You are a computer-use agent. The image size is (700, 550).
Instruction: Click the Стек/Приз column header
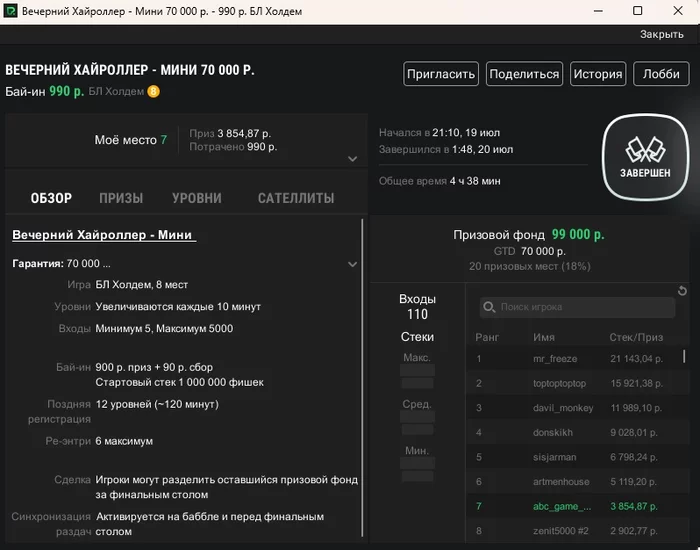pyautogui.click(x=636, y=338)
